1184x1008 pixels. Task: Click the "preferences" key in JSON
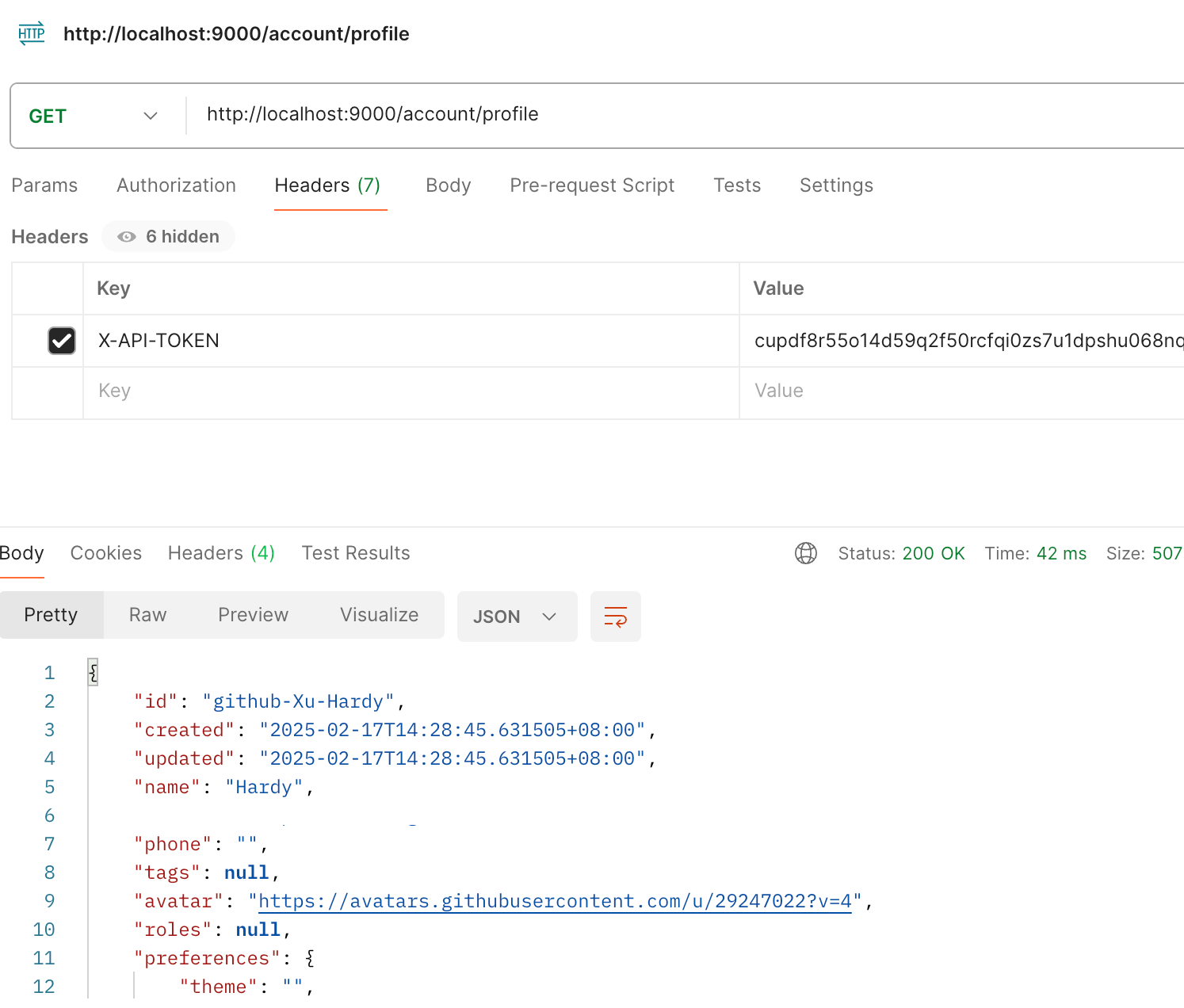pyautogui.click(x=207, y=958)
